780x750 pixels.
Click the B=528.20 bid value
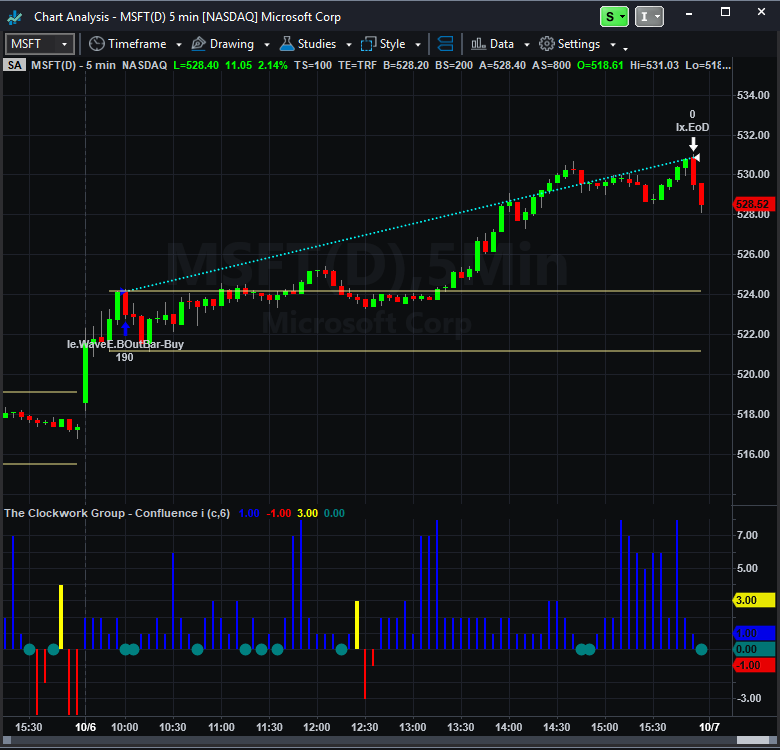tap(406, 65)
